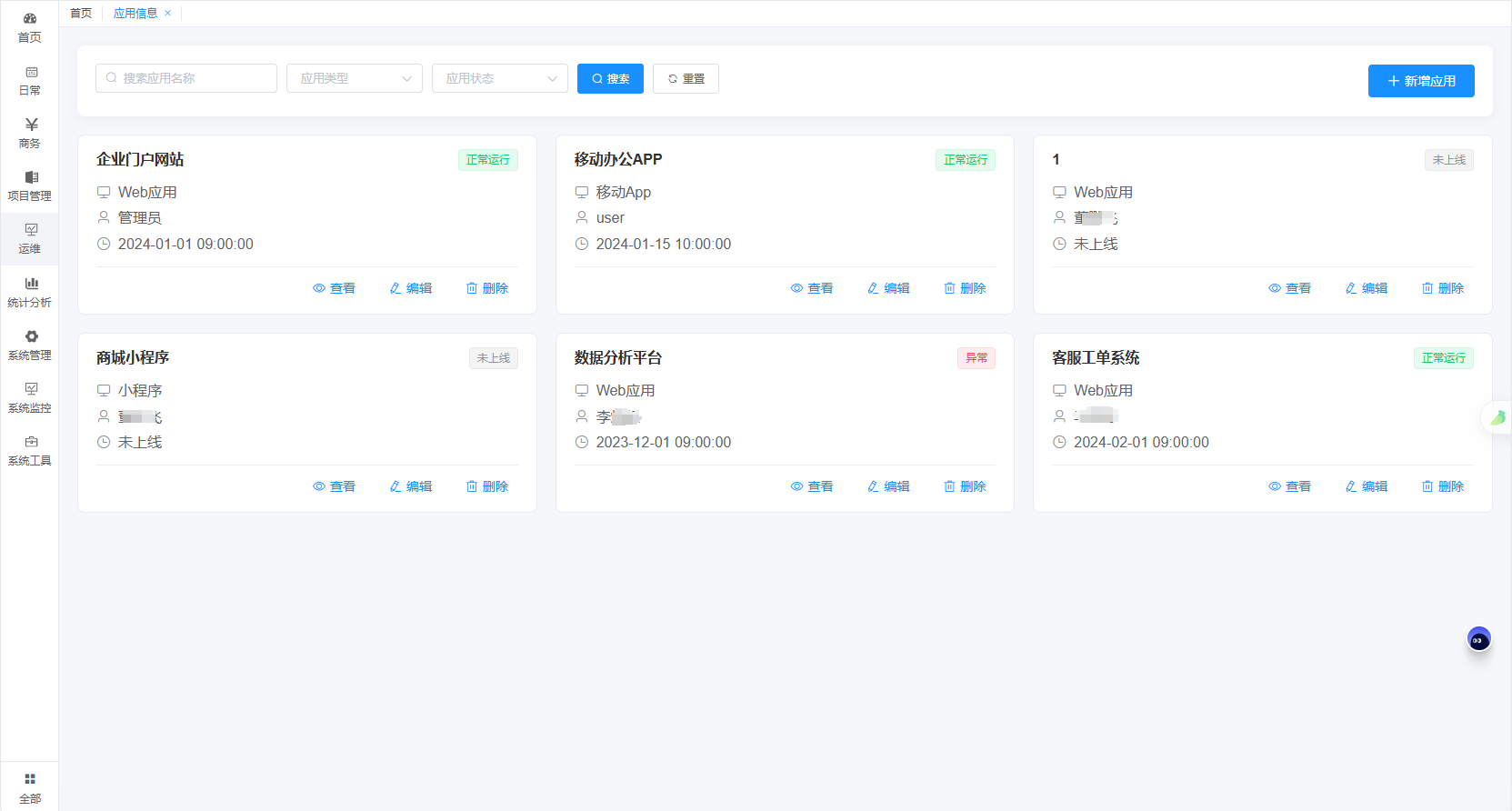View the 企业门户网站 application details
This screenshot has height=811, width=1512.
point(334,288)
